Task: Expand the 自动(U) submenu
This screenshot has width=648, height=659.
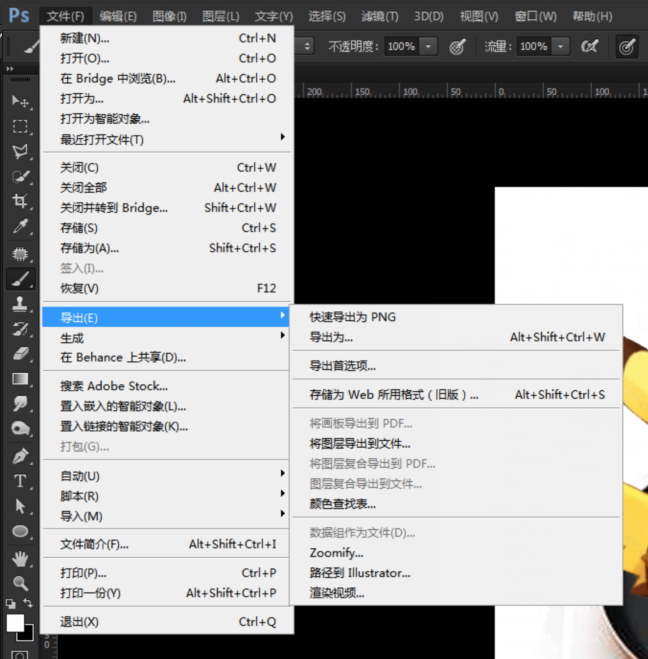Action: 167,476
